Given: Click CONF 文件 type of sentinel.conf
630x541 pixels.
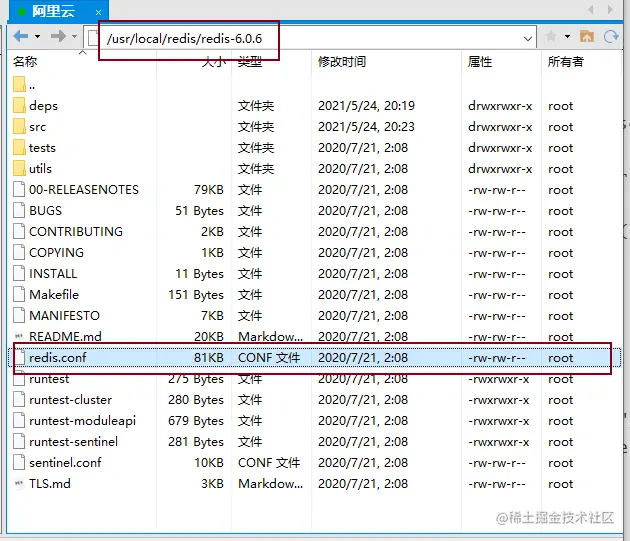Looking at the screenshot, I should tap(269, 462).
